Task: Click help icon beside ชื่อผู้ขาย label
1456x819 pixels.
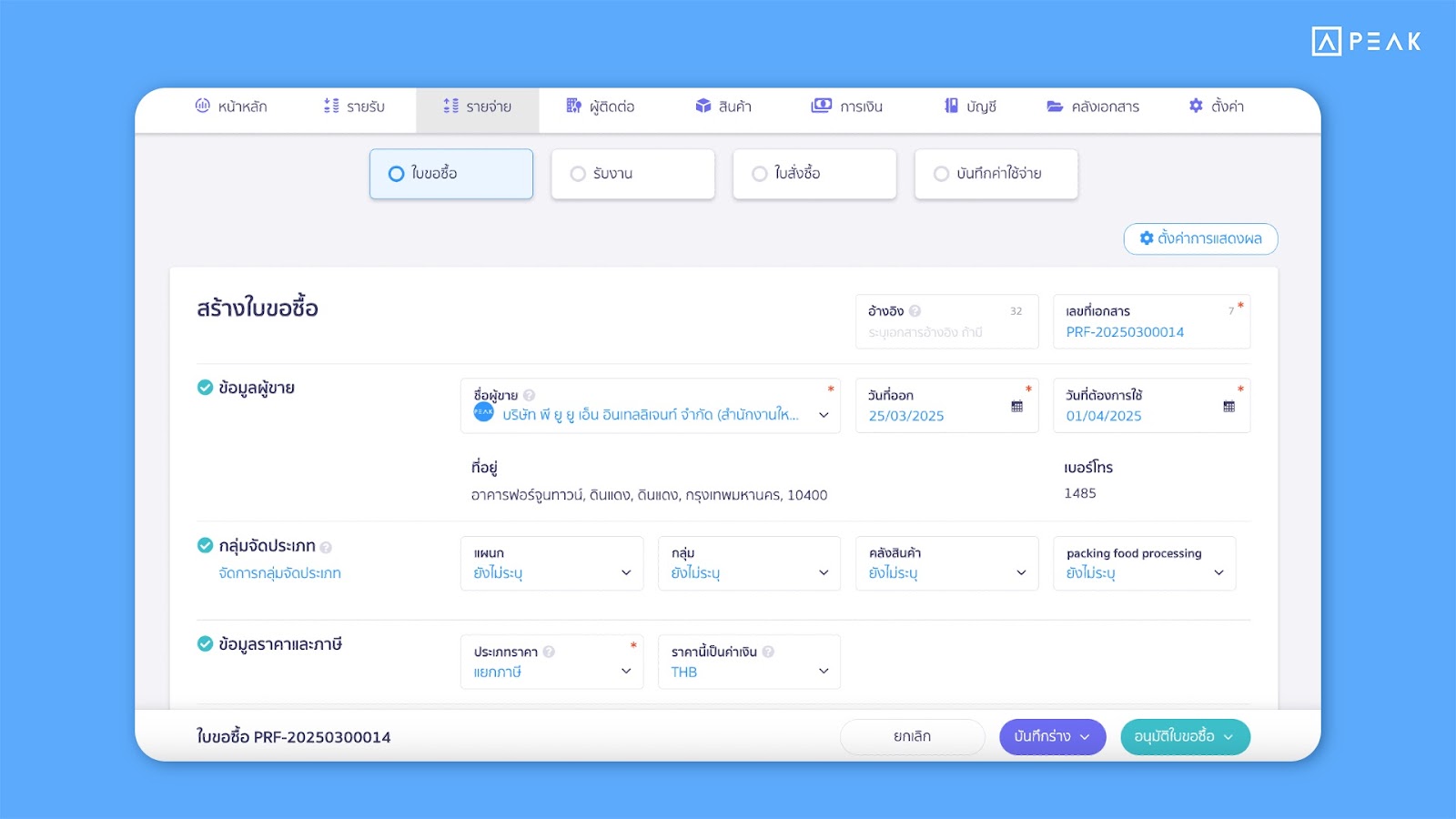Action: coord(530,396)
